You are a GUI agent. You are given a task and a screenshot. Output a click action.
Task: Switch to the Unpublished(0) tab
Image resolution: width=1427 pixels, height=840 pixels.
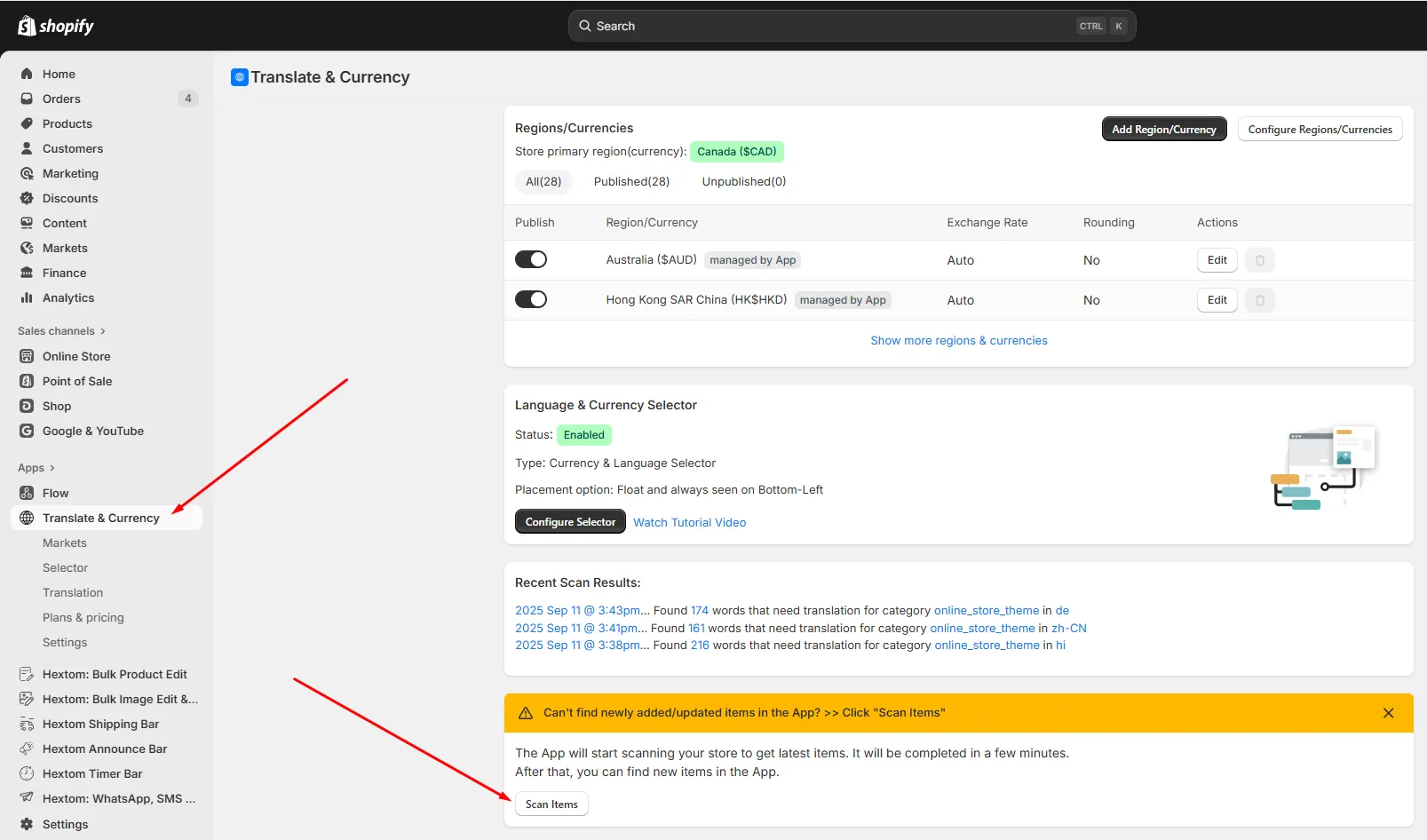[744, 181]
